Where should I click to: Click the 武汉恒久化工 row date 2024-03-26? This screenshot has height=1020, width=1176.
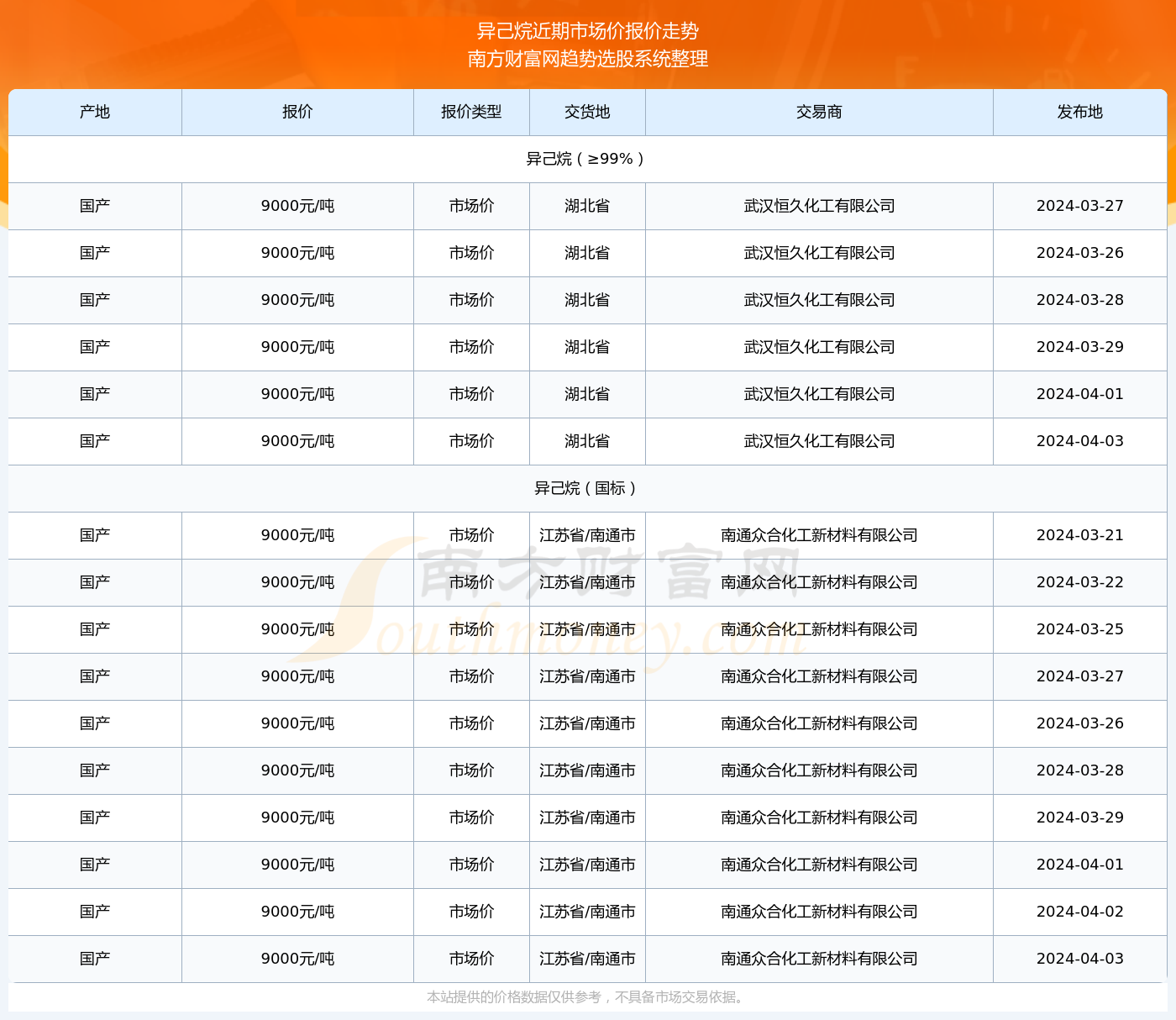1080,253
